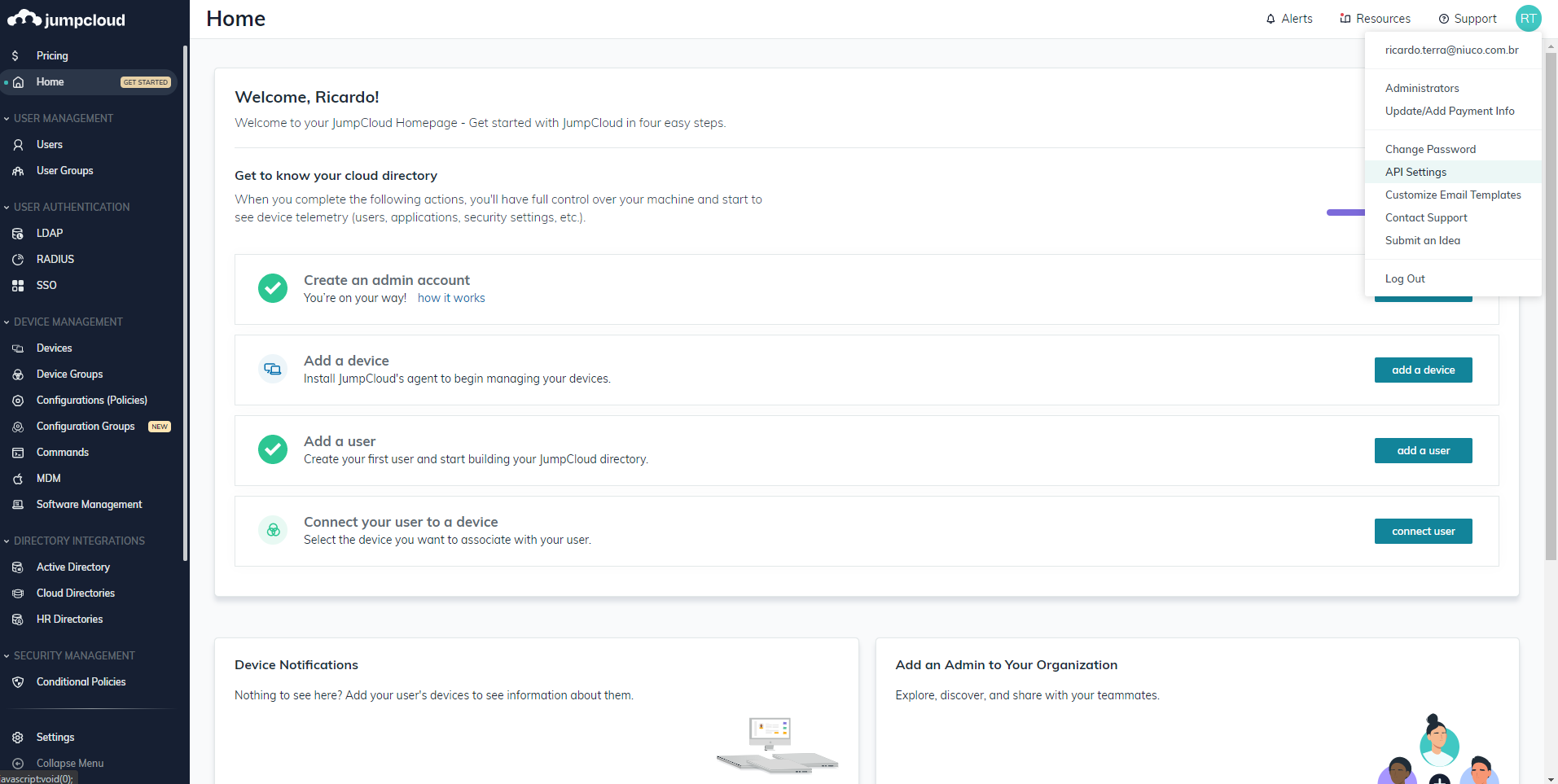Viewport: 1558px width, 784px height.
Task: Click the ricardo.terra@niuco.com.br email text
Action: [x=1451, y=50]
